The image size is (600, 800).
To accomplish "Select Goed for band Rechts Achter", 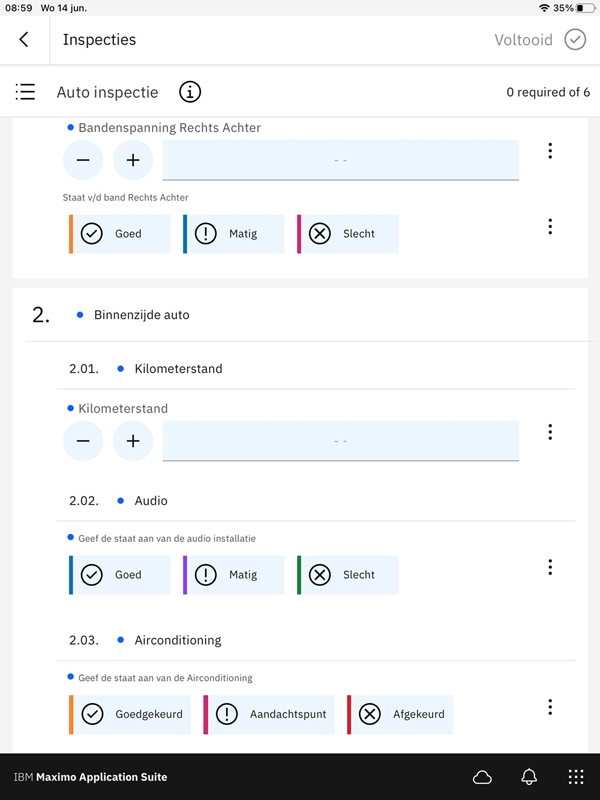I will tap(120, 234).
